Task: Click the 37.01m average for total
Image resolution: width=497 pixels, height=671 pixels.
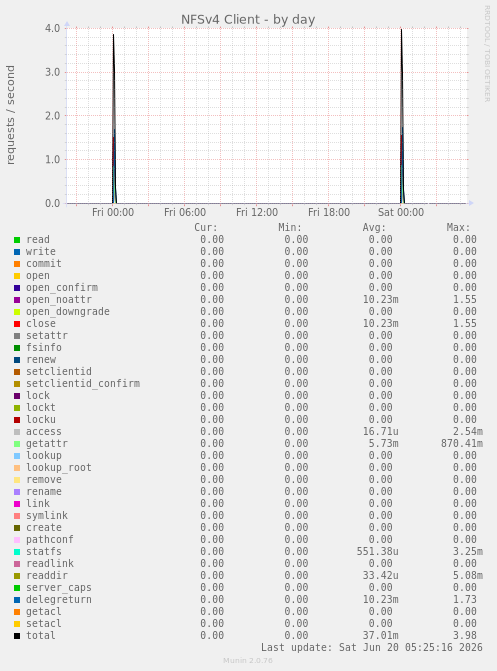Action: (381, 635)
